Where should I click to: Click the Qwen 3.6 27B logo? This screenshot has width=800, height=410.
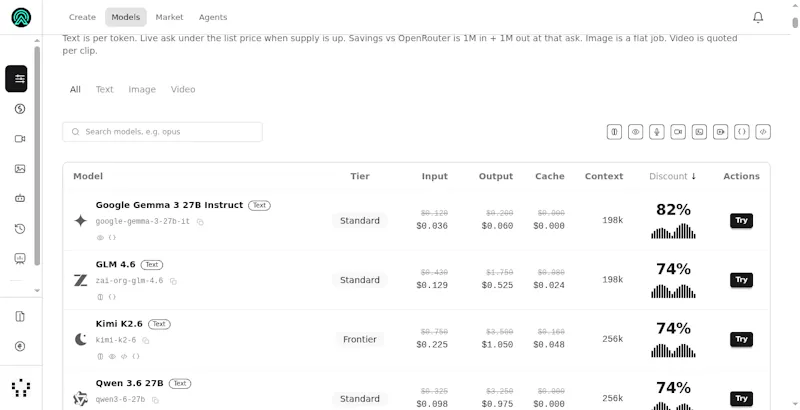coord(81,398)
